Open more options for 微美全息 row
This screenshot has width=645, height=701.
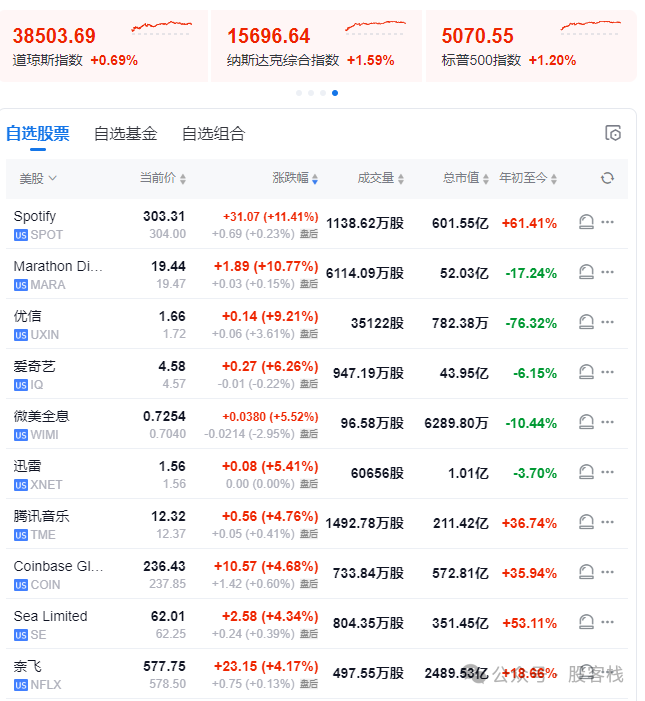click(607, 422)
